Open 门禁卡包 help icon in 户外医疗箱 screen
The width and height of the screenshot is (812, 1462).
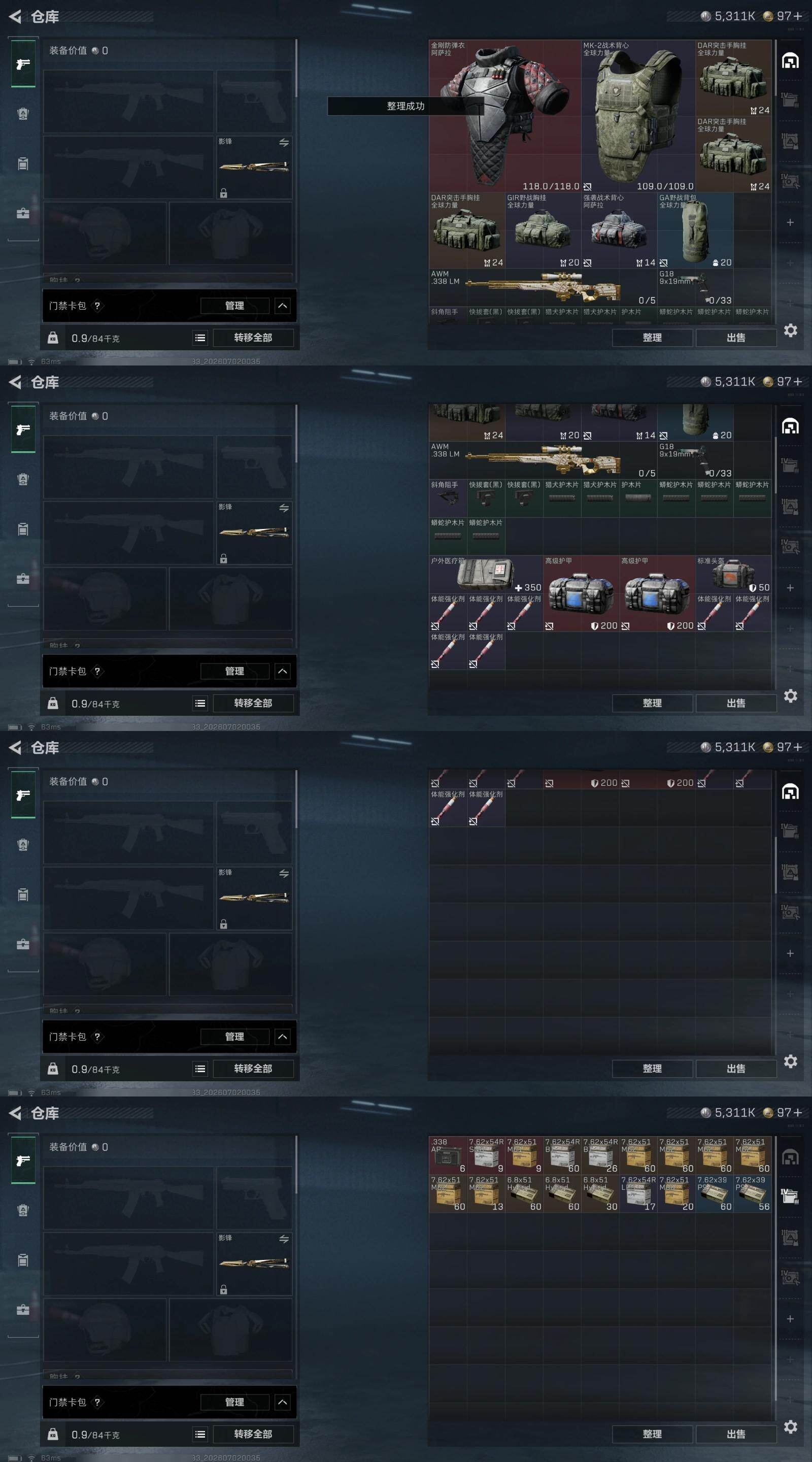tap(97, 672)
